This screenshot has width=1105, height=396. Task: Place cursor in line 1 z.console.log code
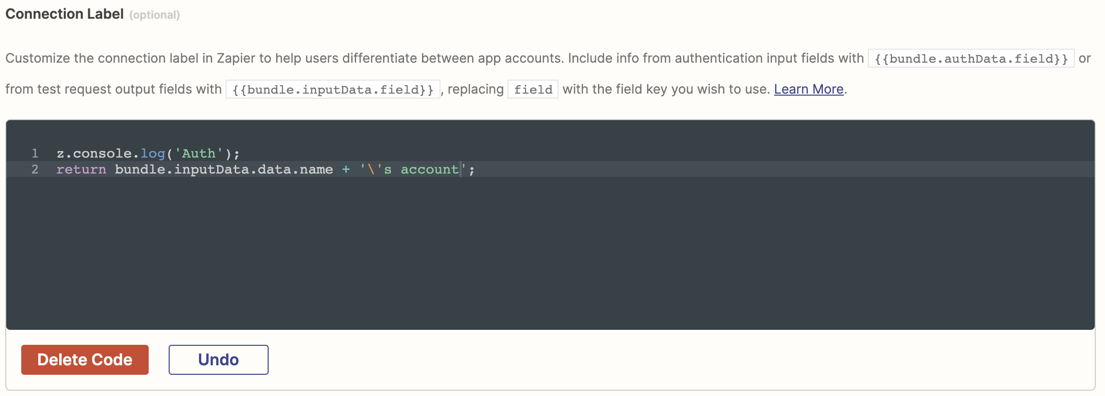tap(149, 153)
